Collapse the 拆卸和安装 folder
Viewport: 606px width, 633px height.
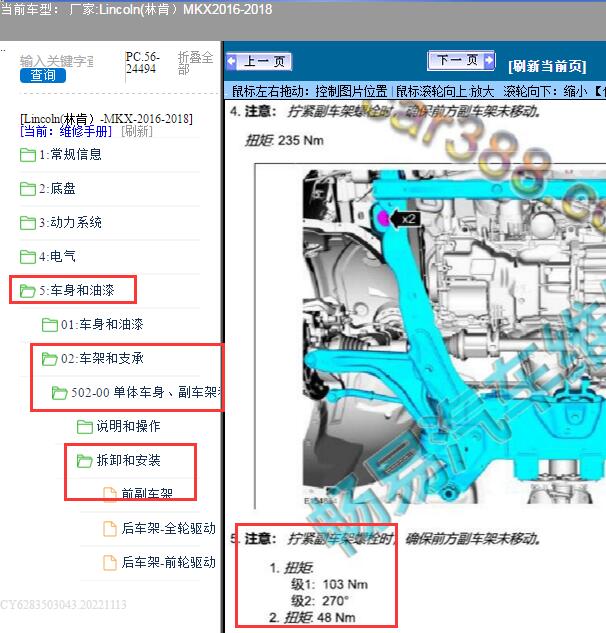point(128,460)
